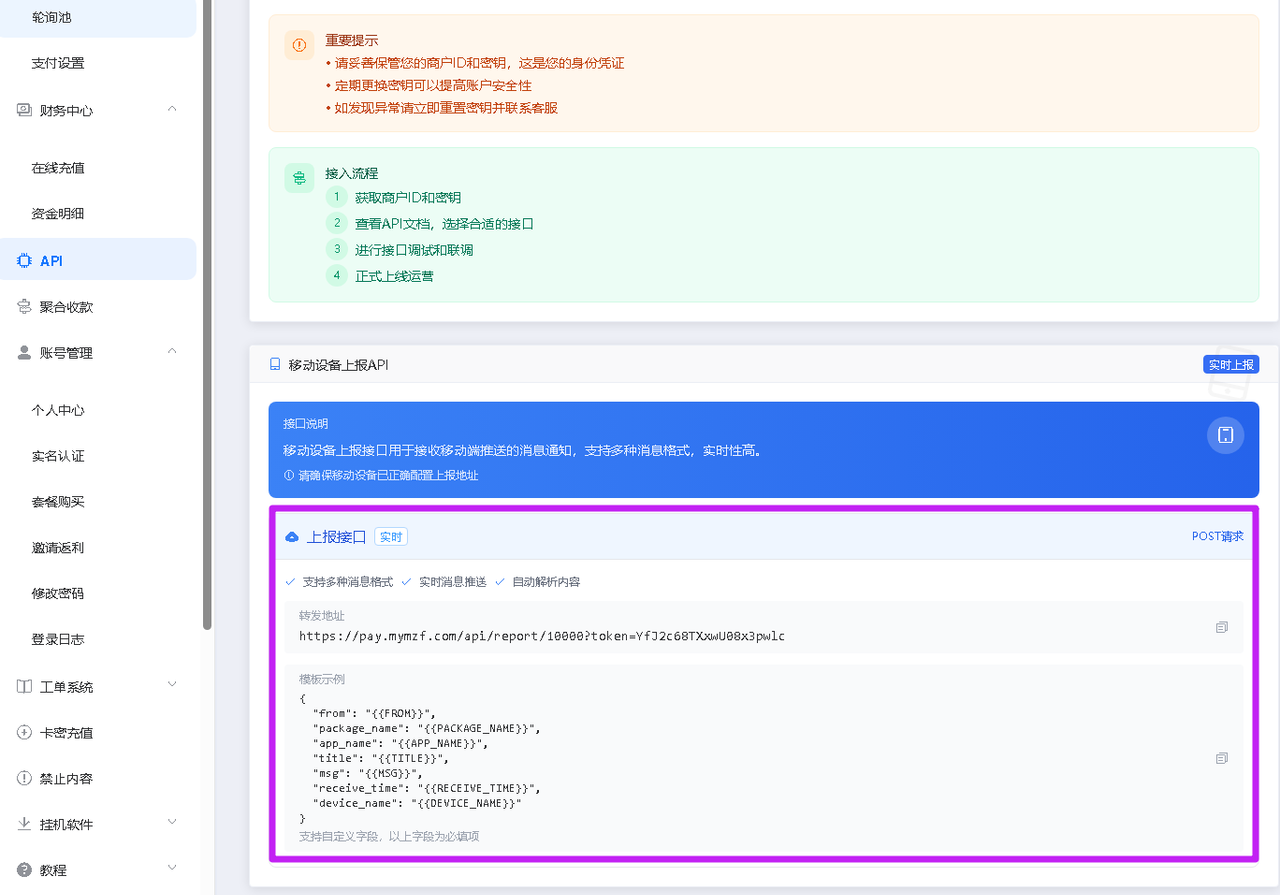
Task: Click the warning icon in 重要提示 box
Action: coord(298,44)
